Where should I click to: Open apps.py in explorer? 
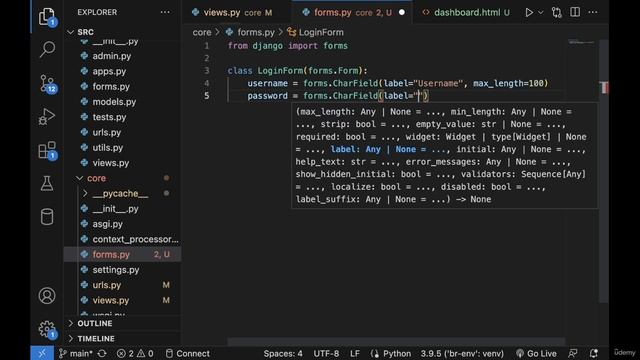point(122,71)
